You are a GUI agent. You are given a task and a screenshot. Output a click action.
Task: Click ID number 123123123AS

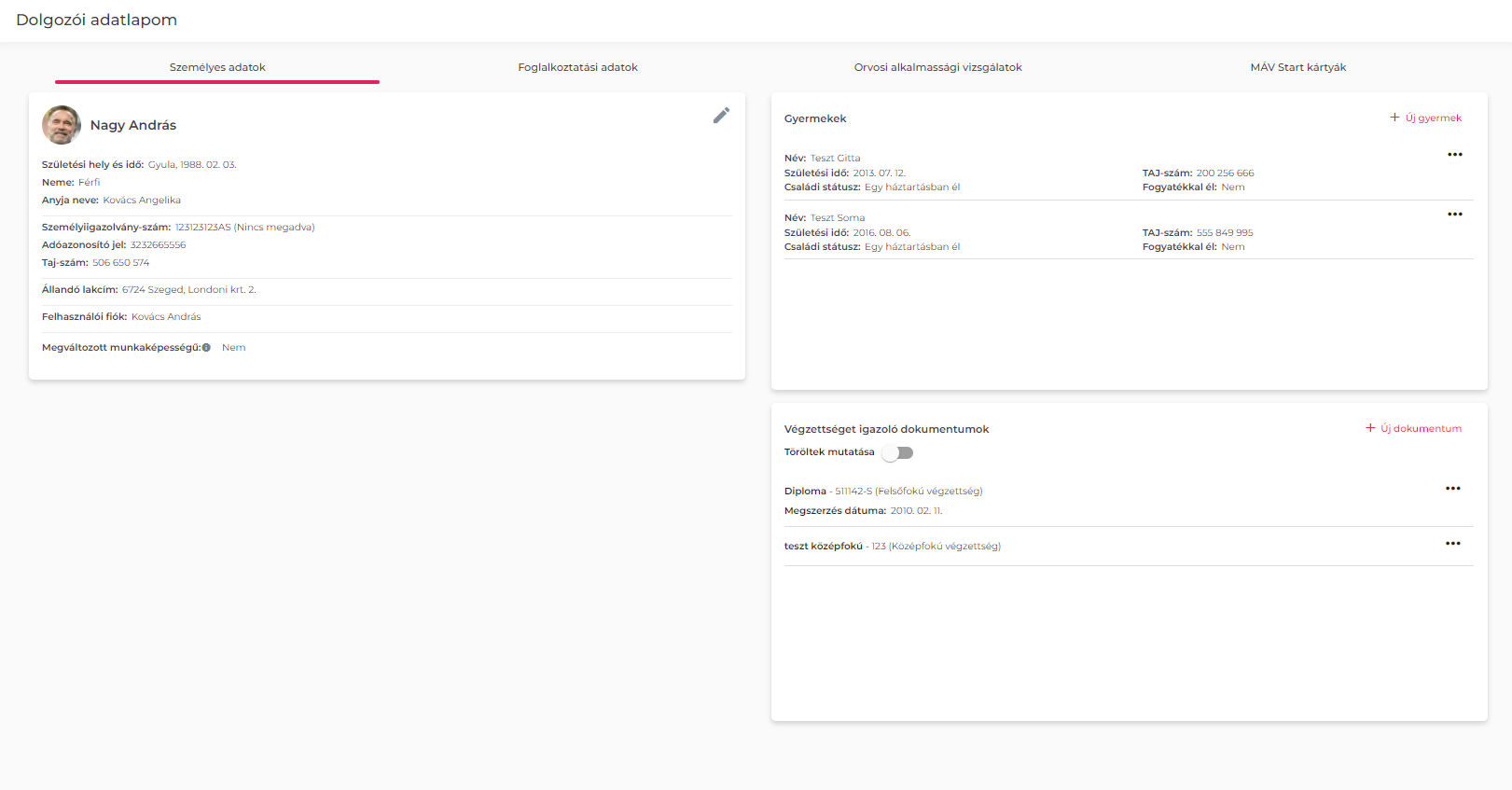[202, 228]
